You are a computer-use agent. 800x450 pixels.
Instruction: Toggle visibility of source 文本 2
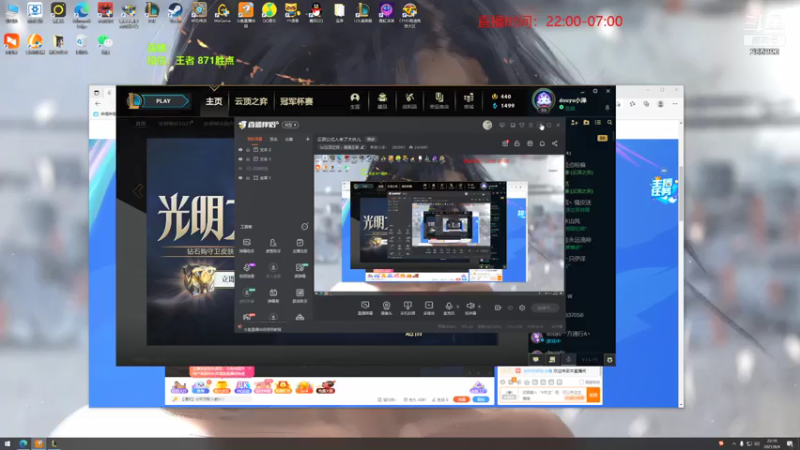tap(240, 150)
